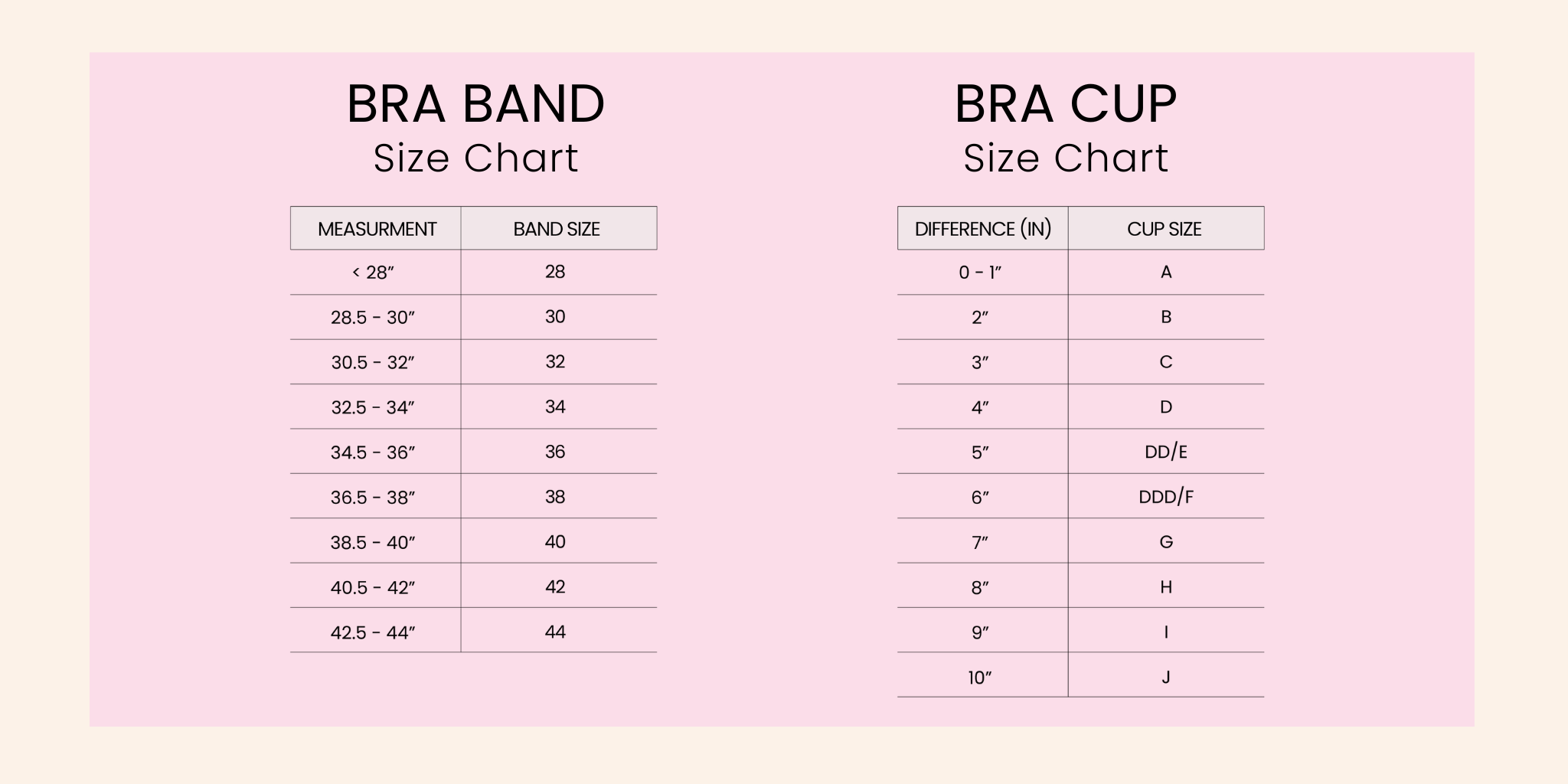
Task: Click band size 38 value
Action: pos(555,497)
